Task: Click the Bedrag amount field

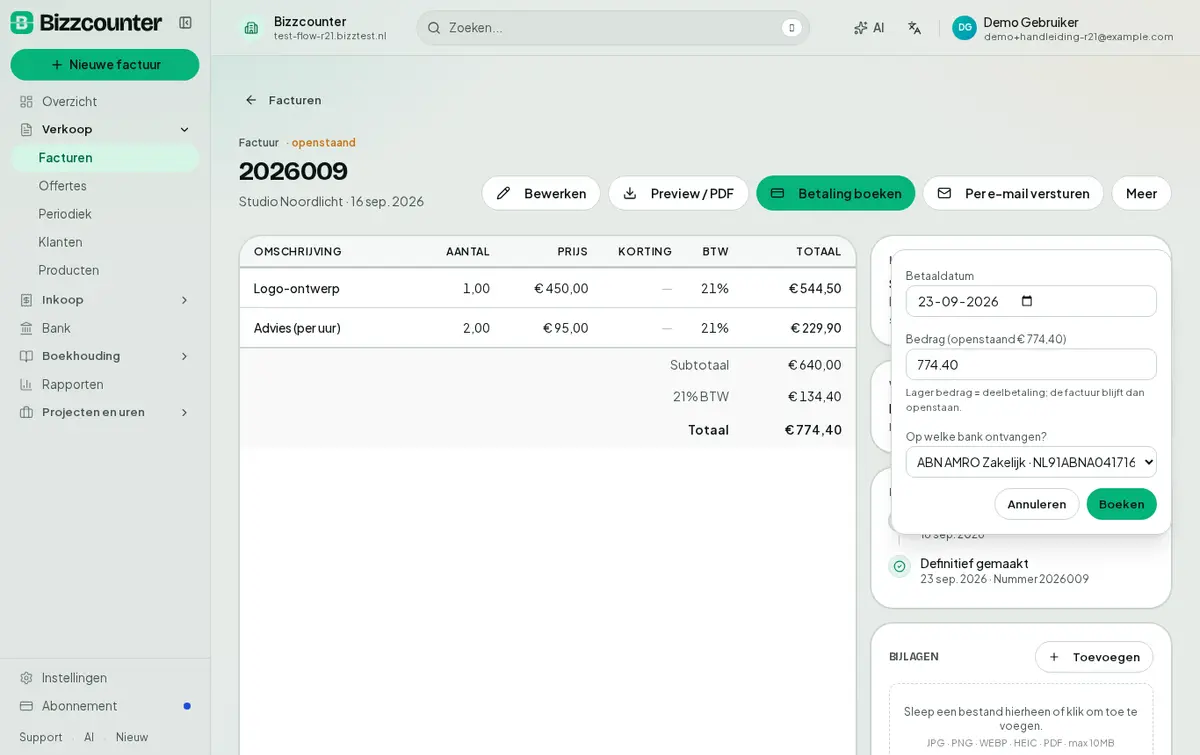Action: click(x=1031, y=364)
